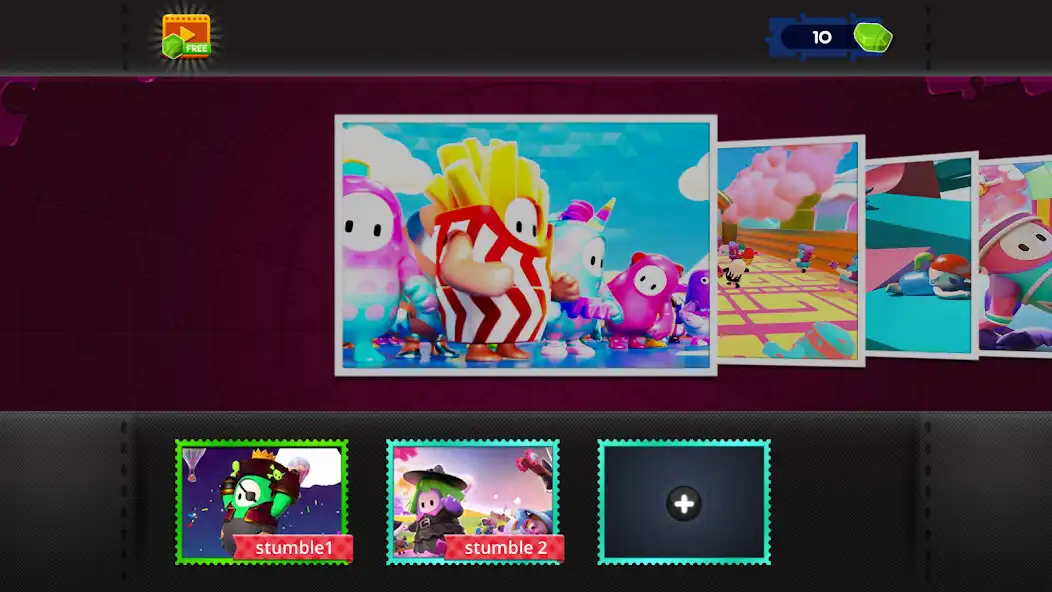Viewport: 1052px width, 592px height.
Task: Add a new pack with plus icon
Action: (x=684, y=502)
